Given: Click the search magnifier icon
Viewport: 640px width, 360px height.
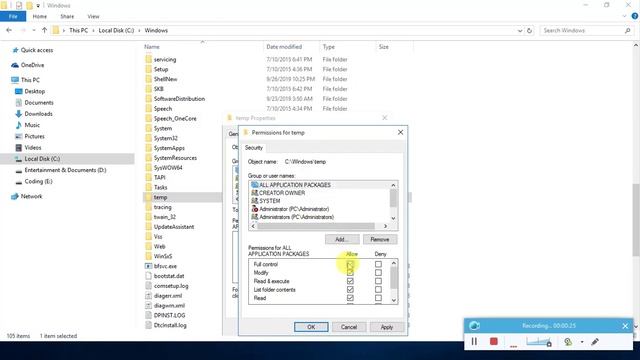Looking at the screenshot, I should (627, 31).
